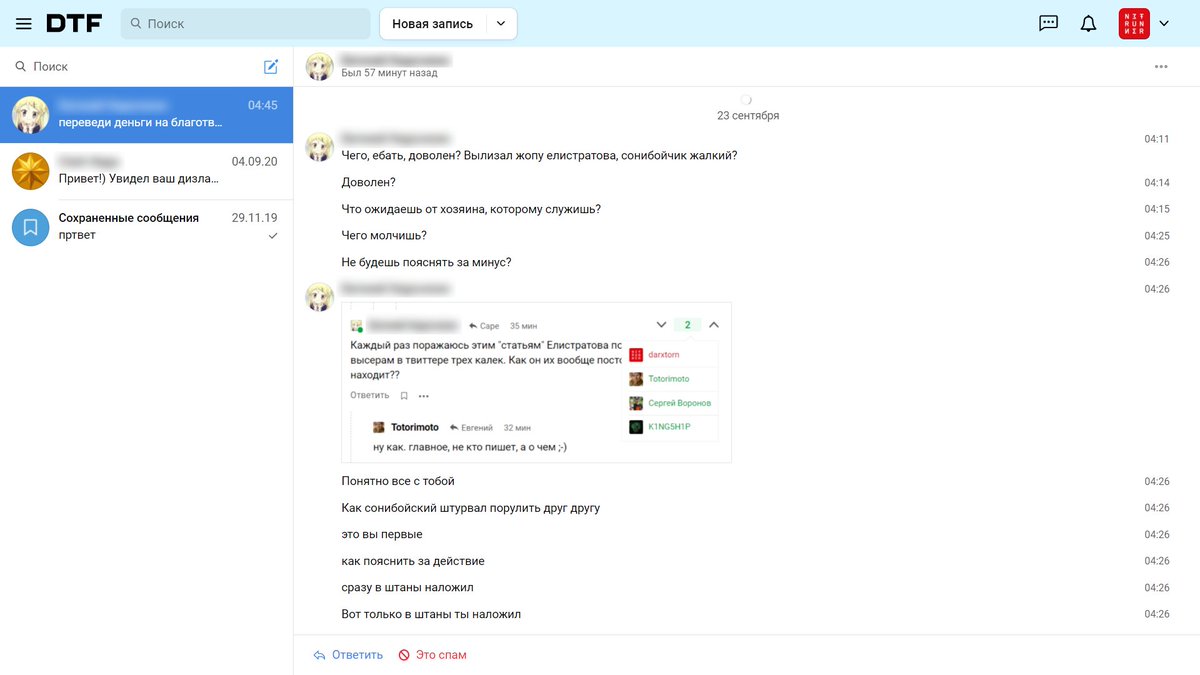Open the three-dots chat options menu

tap(1161, 66)
